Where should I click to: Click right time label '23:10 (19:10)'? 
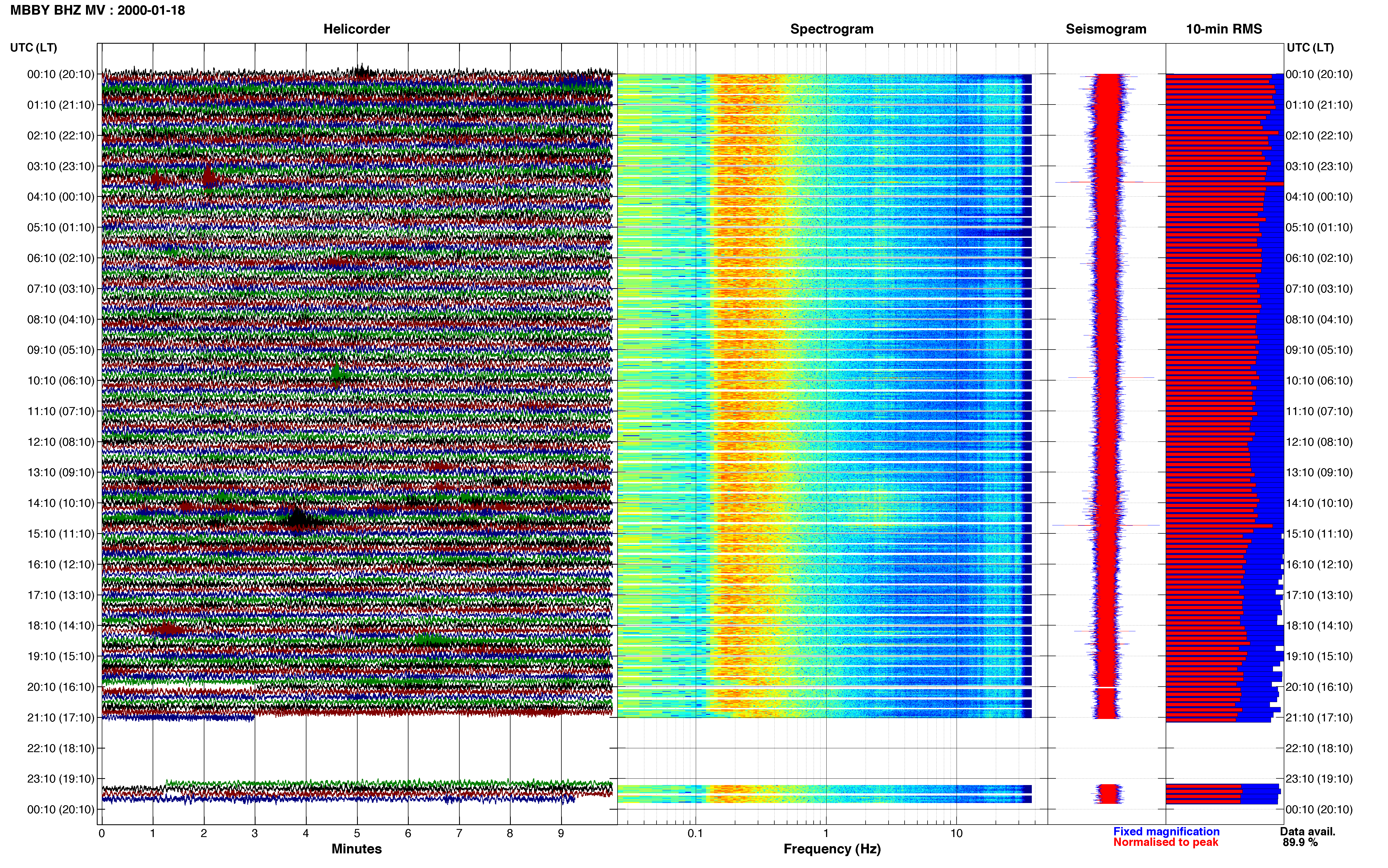pos(1319,778)
